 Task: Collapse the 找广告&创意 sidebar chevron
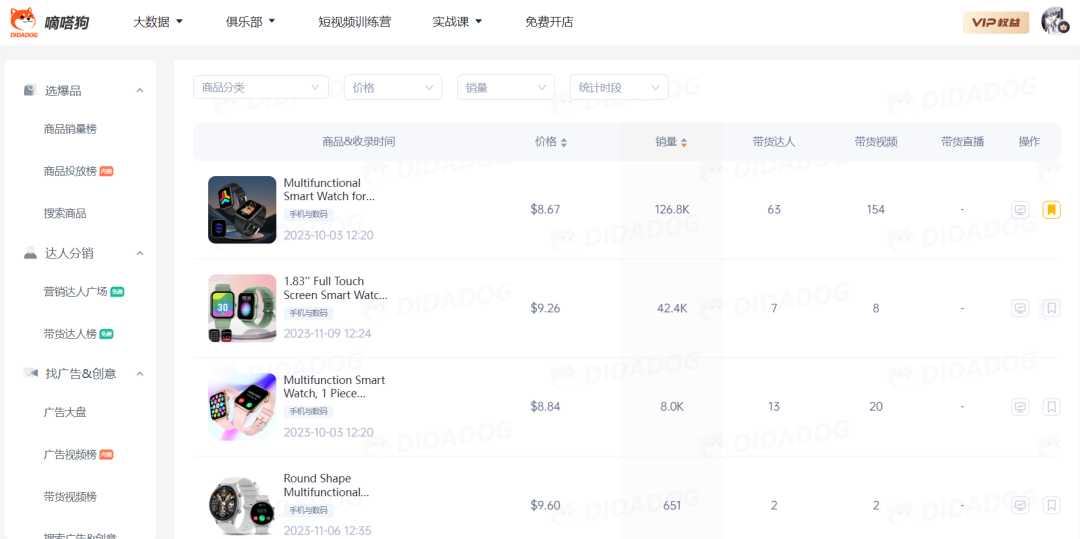coord(140,374)
